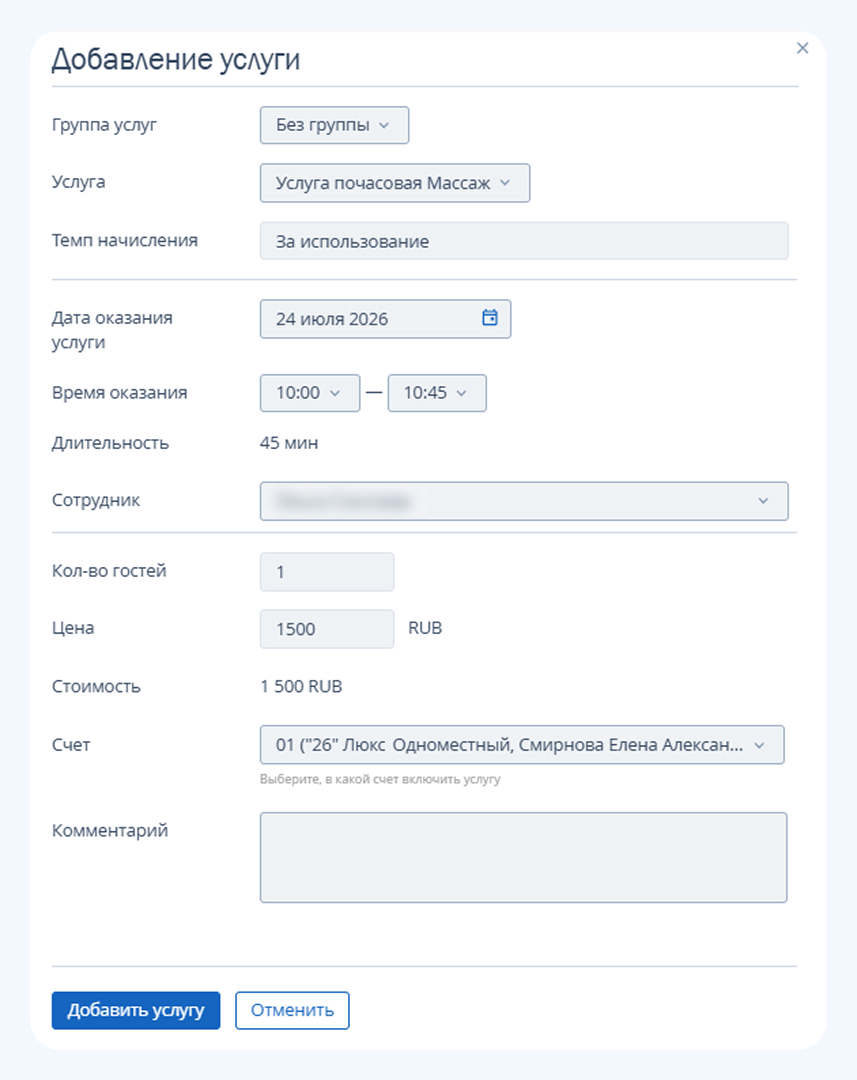The height and width of the screenshot is (1080, 857).
Task: Click the cost value 1 500 RUB
Action: tap(301, 687)
